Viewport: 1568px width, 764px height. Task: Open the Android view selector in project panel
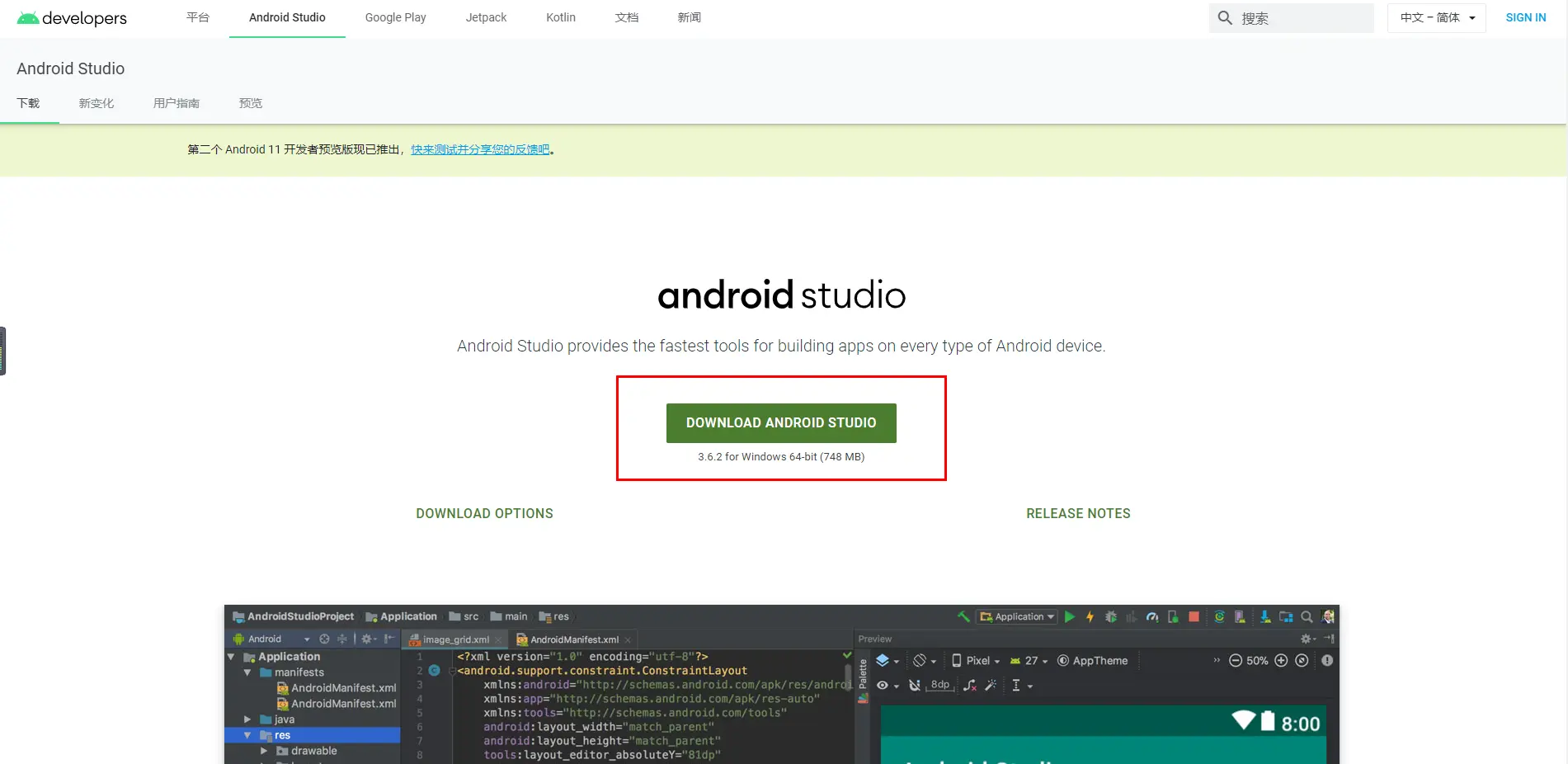point(271,639)
